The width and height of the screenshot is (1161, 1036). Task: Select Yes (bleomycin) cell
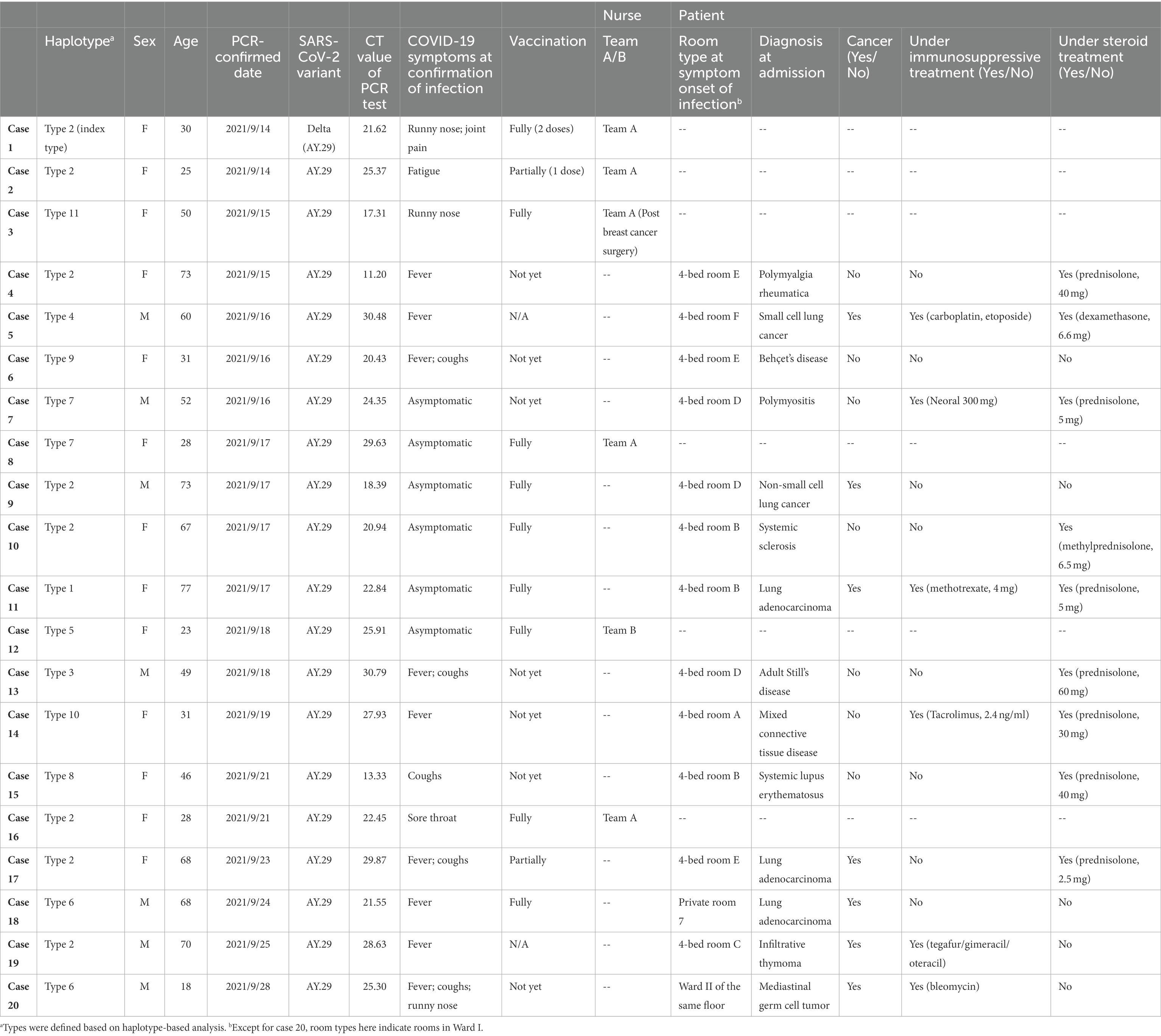coord(943,986)
